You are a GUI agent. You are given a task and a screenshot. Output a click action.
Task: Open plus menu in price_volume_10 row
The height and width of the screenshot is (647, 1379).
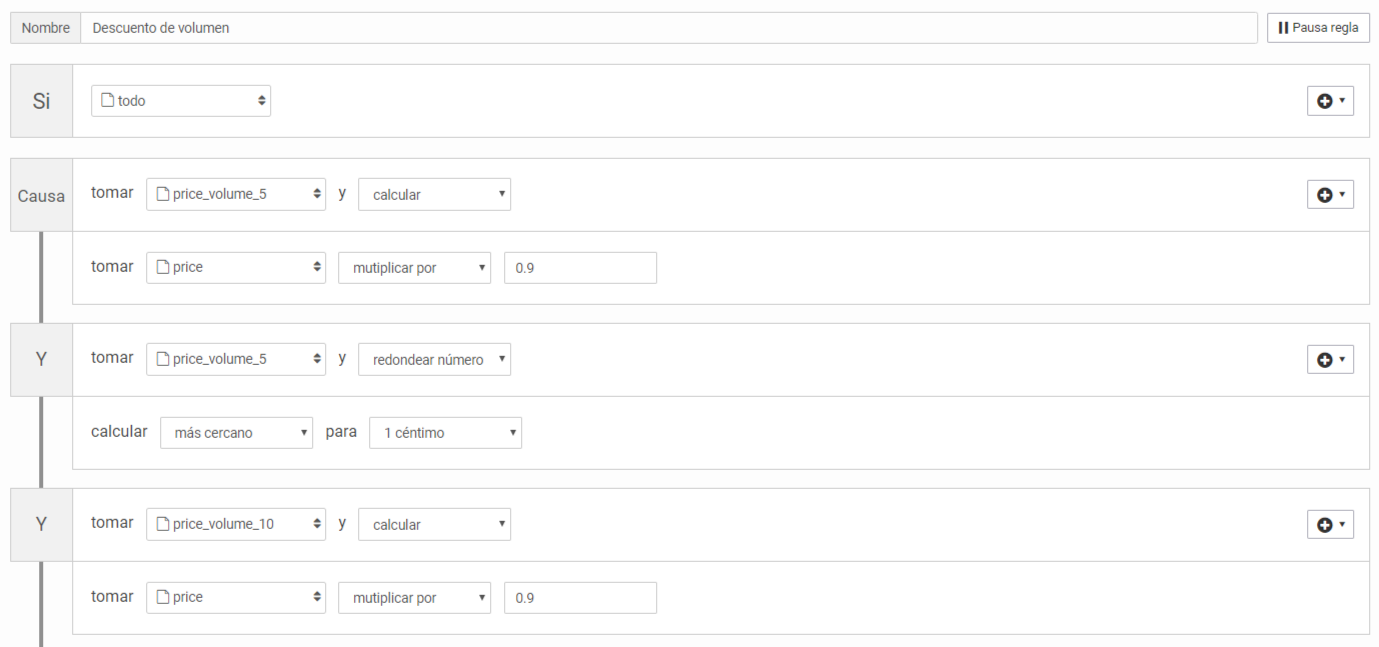1330,524
